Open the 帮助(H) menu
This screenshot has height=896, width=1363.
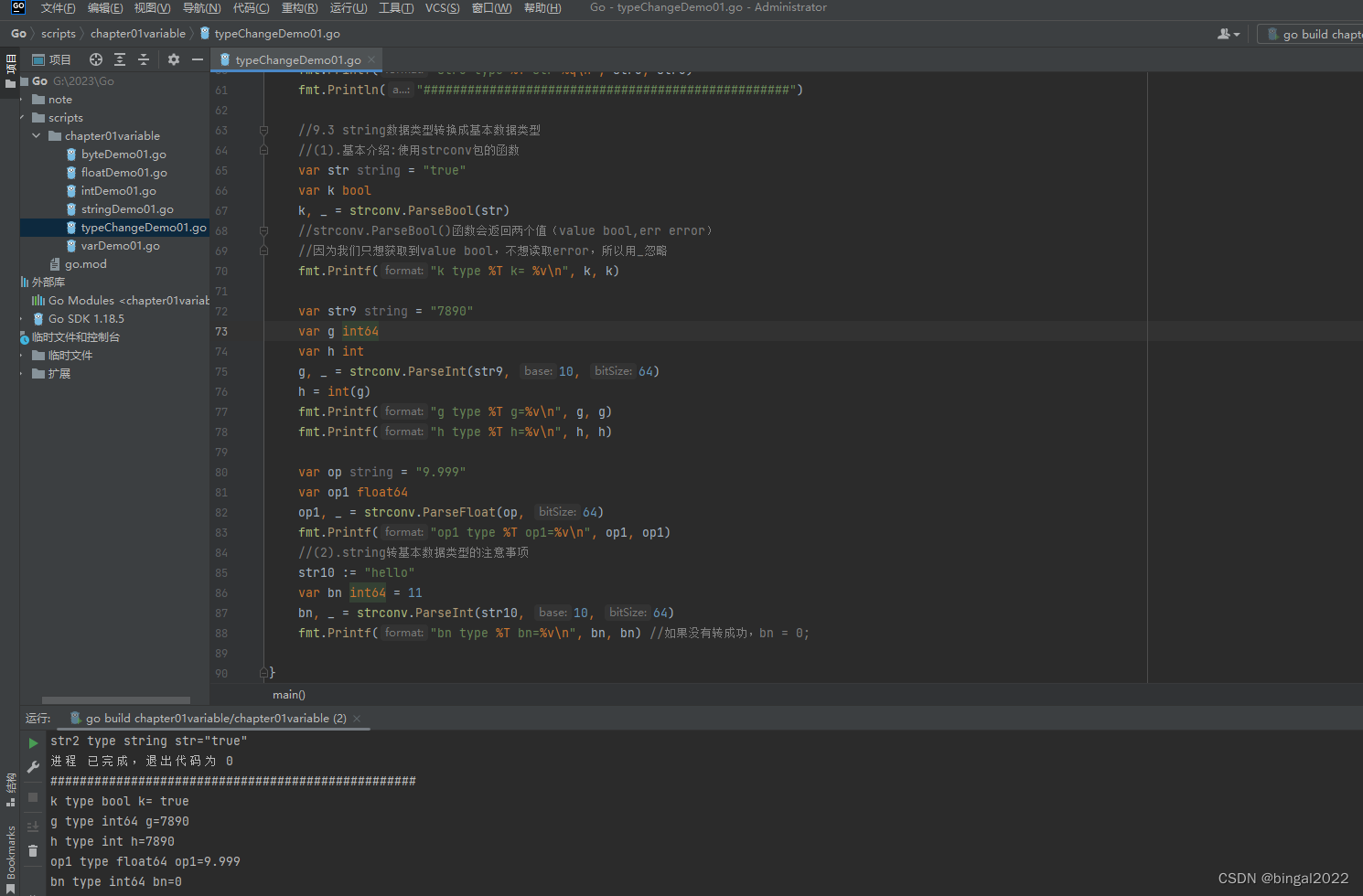click(542, 7)
